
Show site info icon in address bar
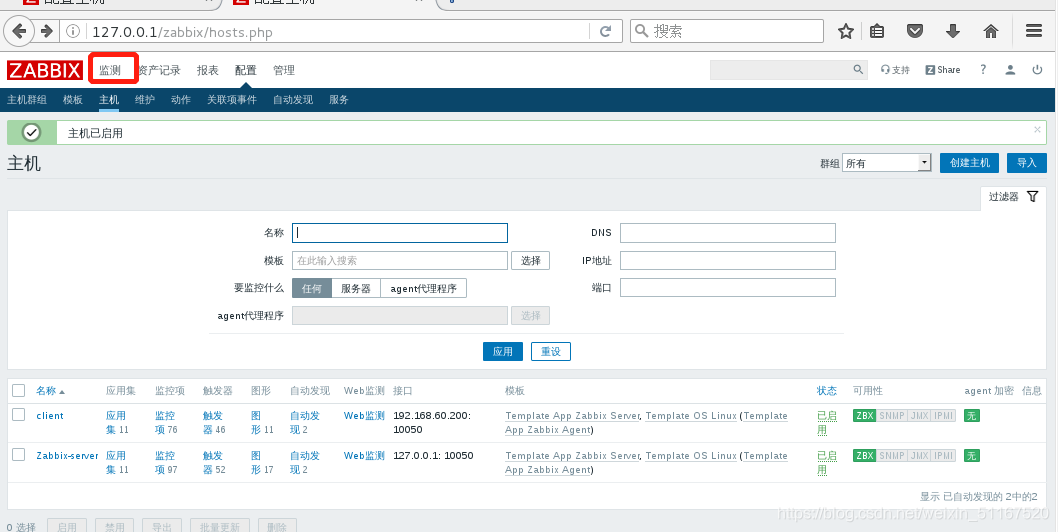coord(73,31)
